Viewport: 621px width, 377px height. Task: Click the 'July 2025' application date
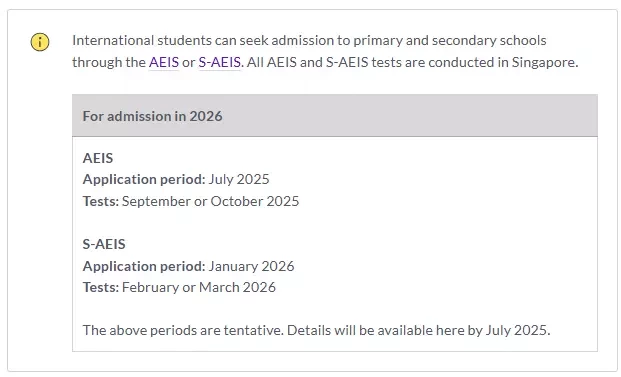239,179
